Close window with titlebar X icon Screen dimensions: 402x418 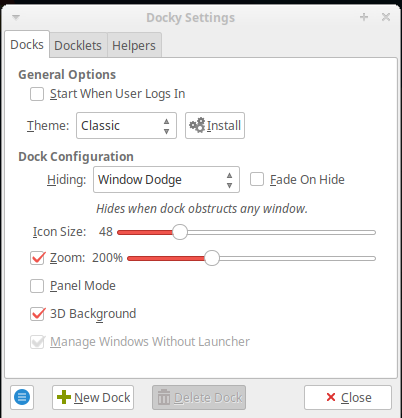tap(386, 17)
